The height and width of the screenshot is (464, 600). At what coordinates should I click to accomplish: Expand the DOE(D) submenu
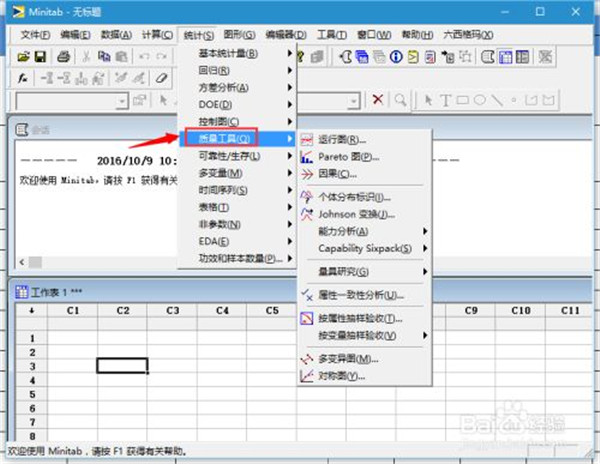[x=238, y=104]
